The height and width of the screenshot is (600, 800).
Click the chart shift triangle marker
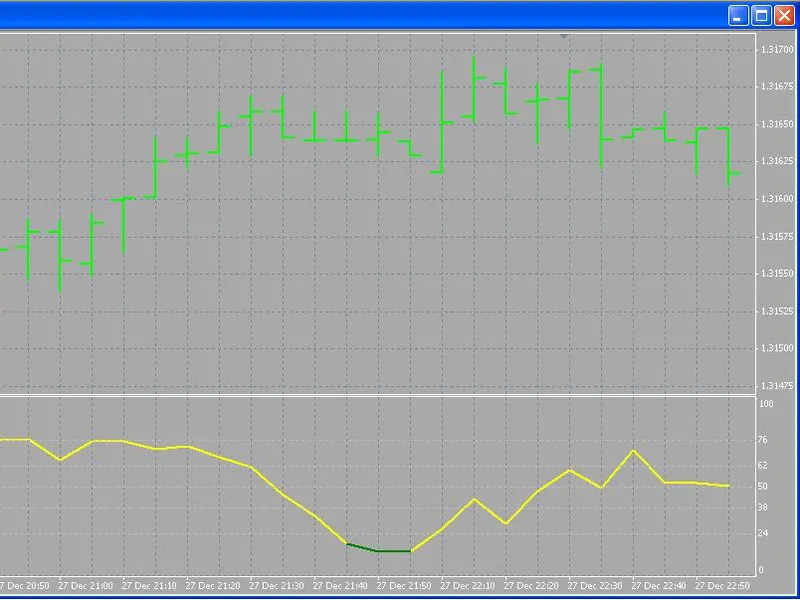563,36
